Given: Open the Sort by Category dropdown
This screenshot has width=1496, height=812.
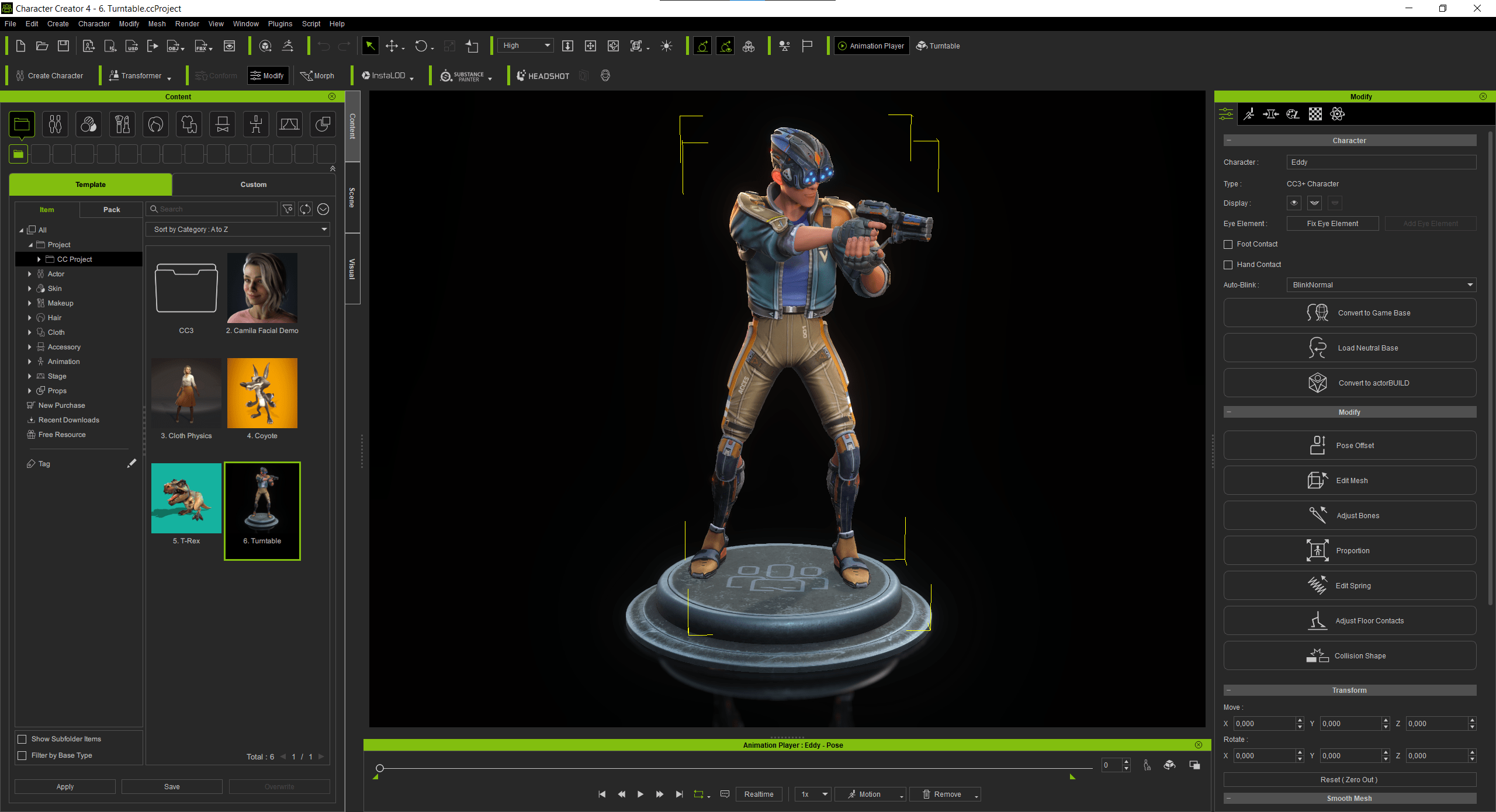Looking at the screenshot, I should pyautogui.click(x=238, y=230).
